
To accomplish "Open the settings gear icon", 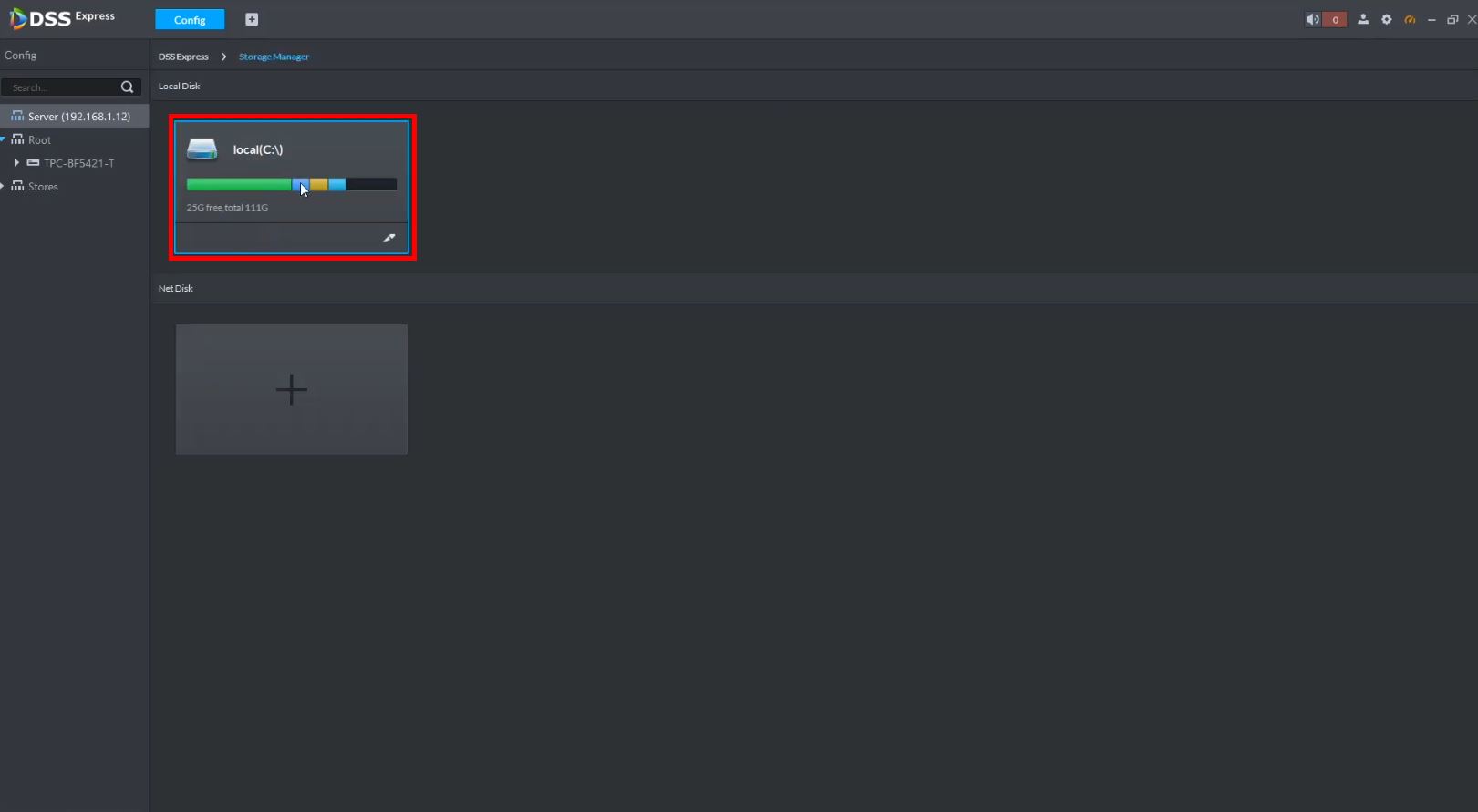I will tap(1387, 19).
